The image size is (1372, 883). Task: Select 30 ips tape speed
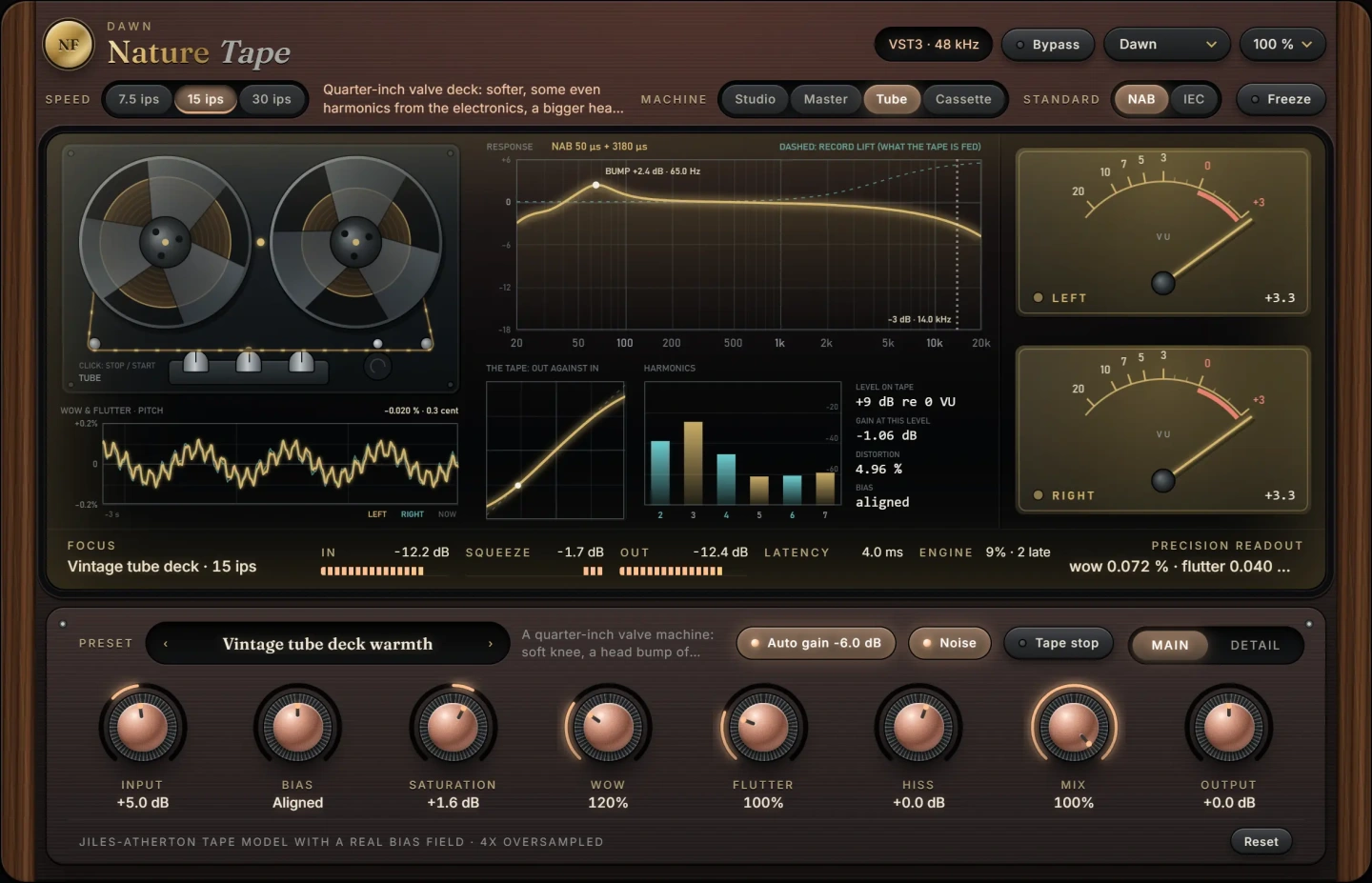272,99
